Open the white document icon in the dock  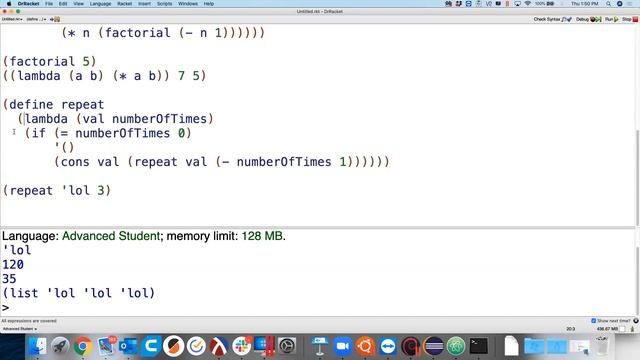[511, 346]
